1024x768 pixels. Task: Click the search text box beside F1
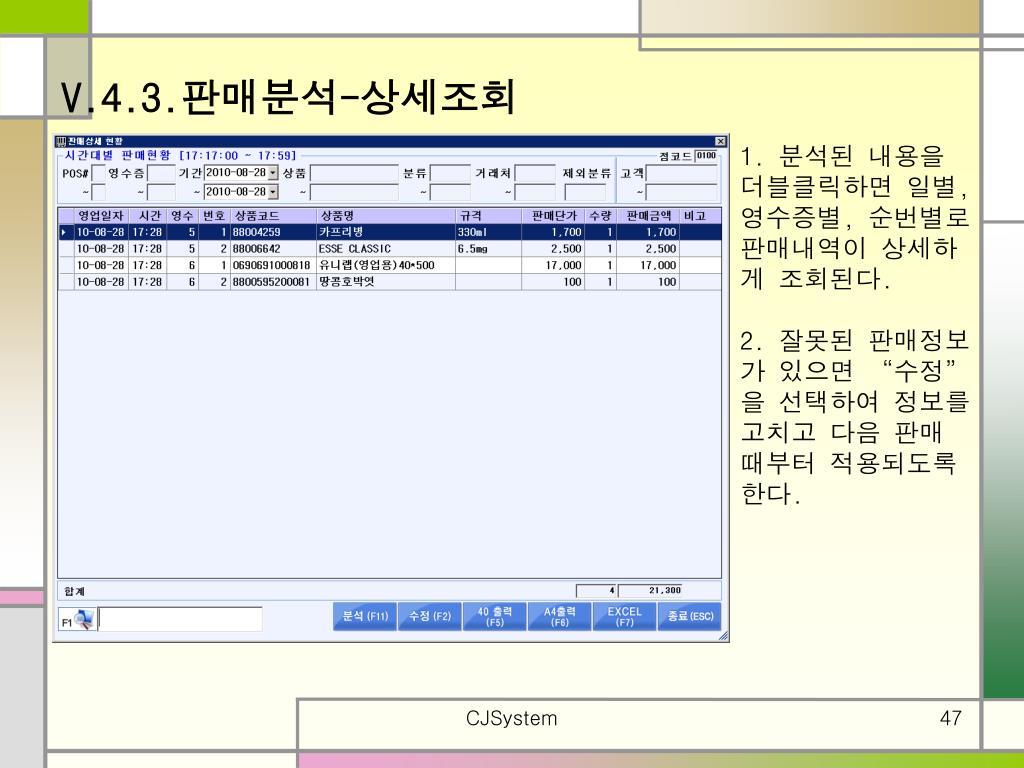click(180, 619)
